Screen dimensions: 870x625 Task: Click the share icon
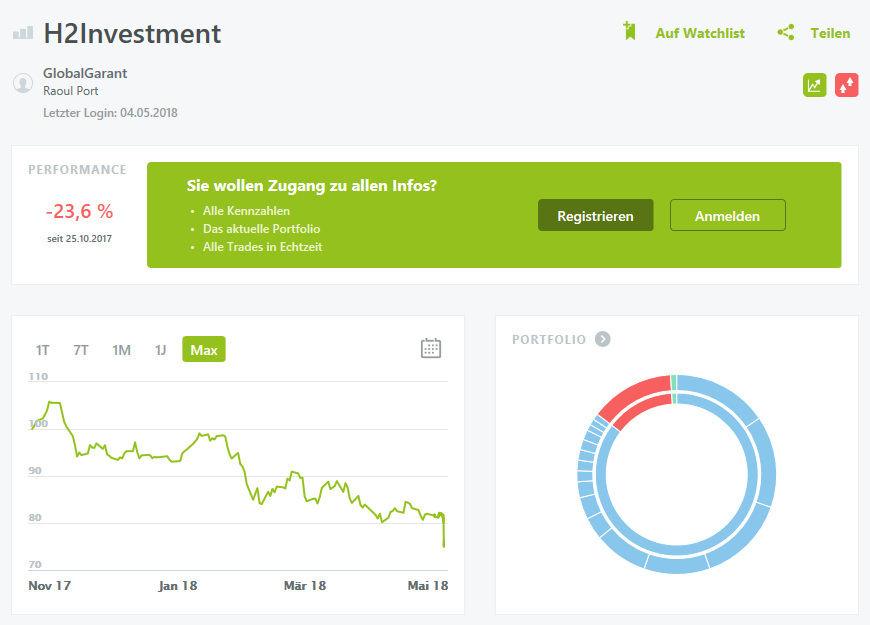pyautogui.click(x=786, y=32)
